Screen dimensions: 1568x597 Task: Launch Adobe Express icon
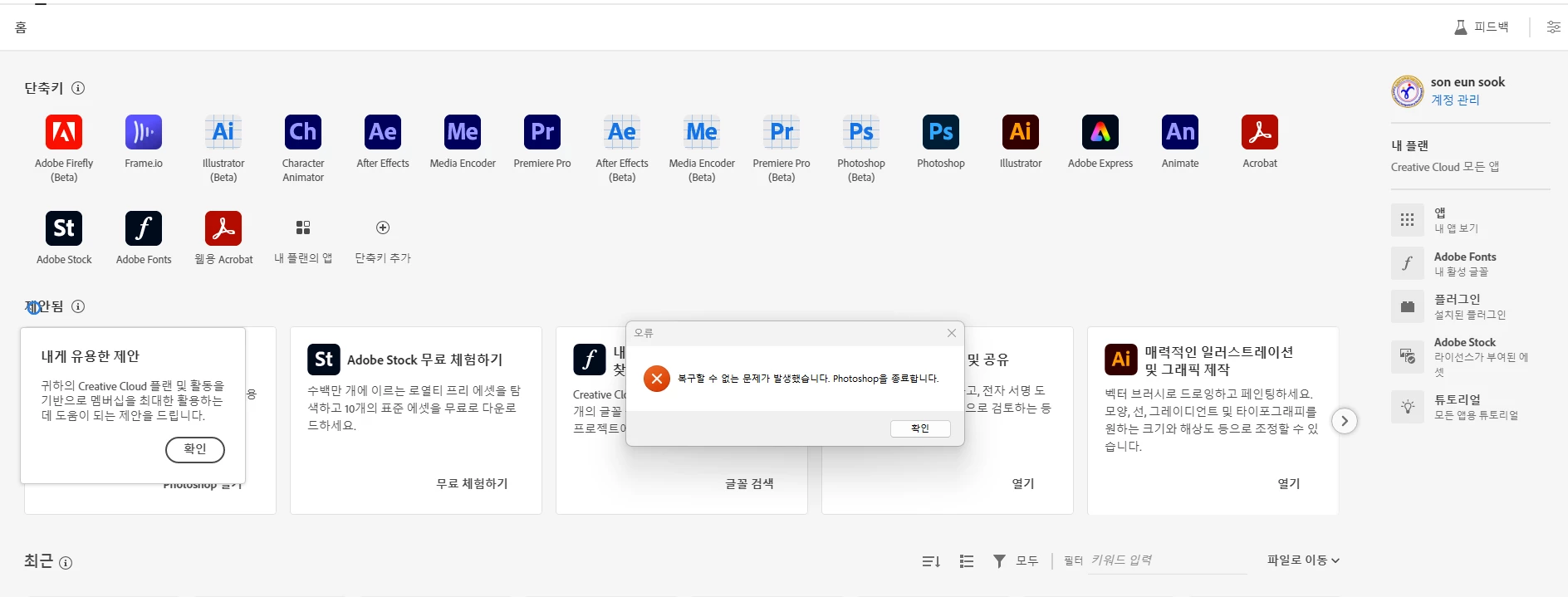coord(1100,132)
